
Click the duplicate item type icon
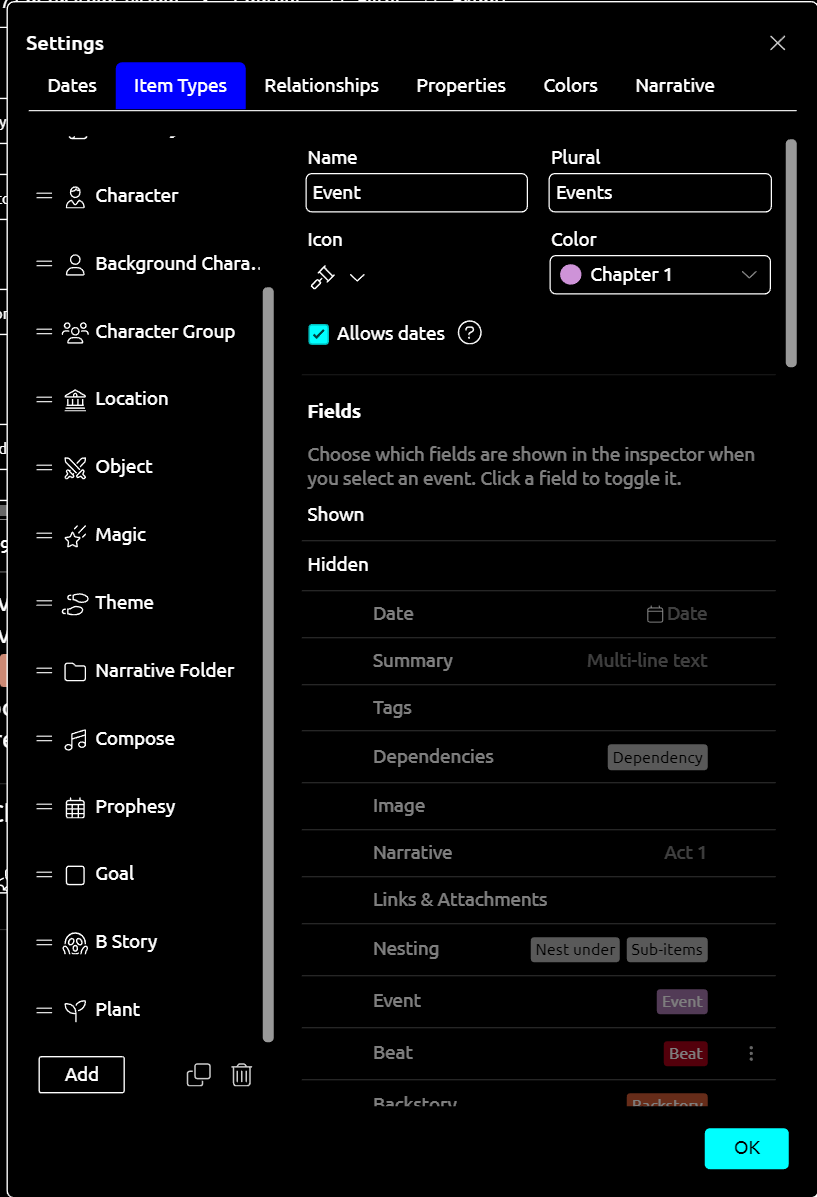click(x=199, y=1075)
